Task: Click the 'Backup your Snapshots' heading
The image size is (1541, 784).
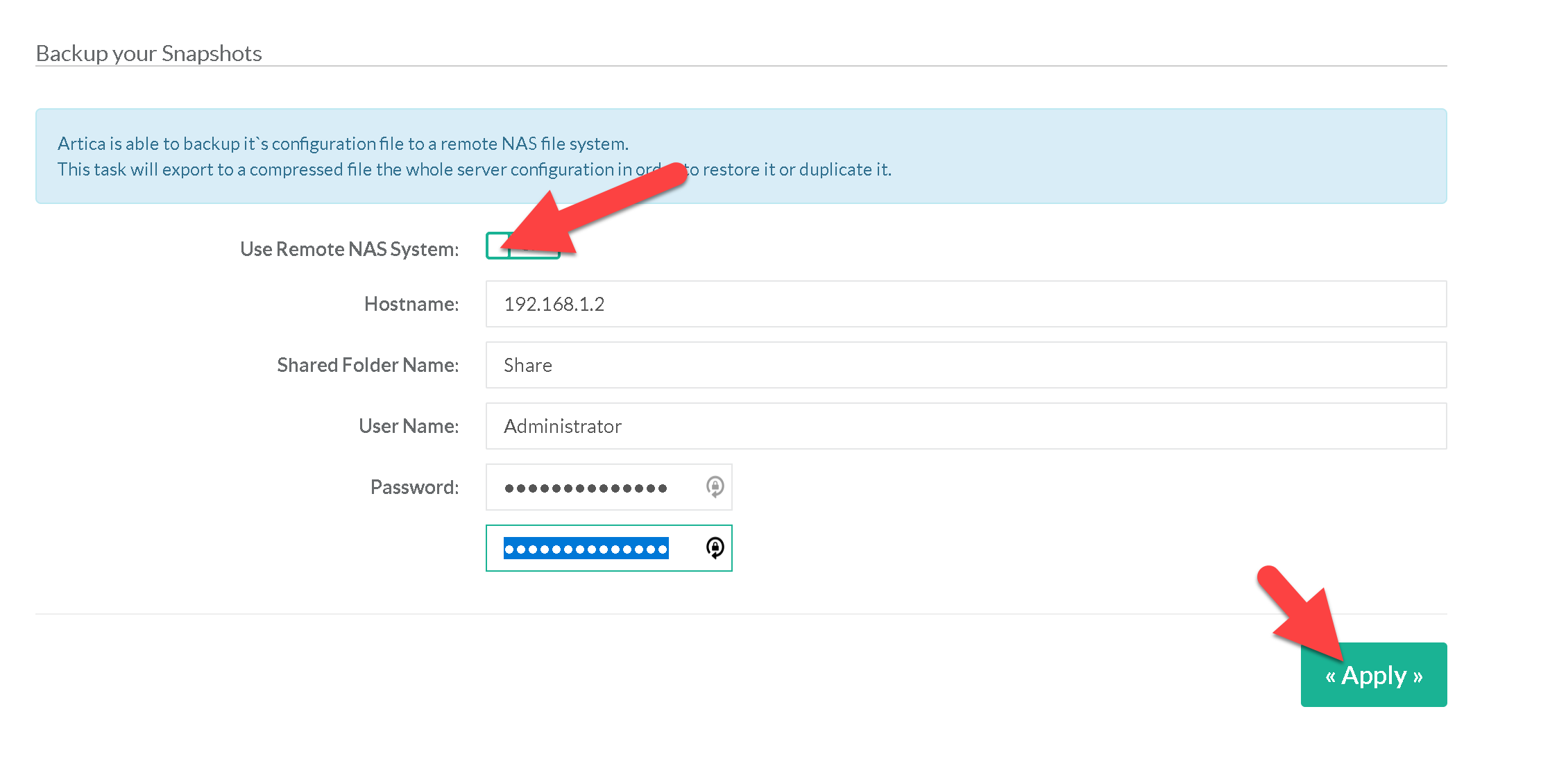Action: pyautogui.click(x=148, y=53)
